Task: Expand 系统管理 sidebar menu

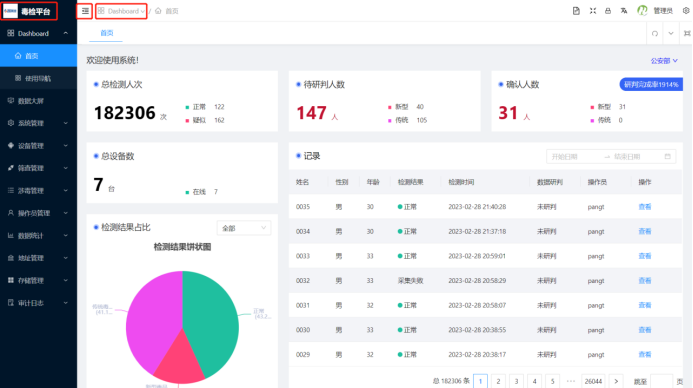Action: (x=38, y=123)
